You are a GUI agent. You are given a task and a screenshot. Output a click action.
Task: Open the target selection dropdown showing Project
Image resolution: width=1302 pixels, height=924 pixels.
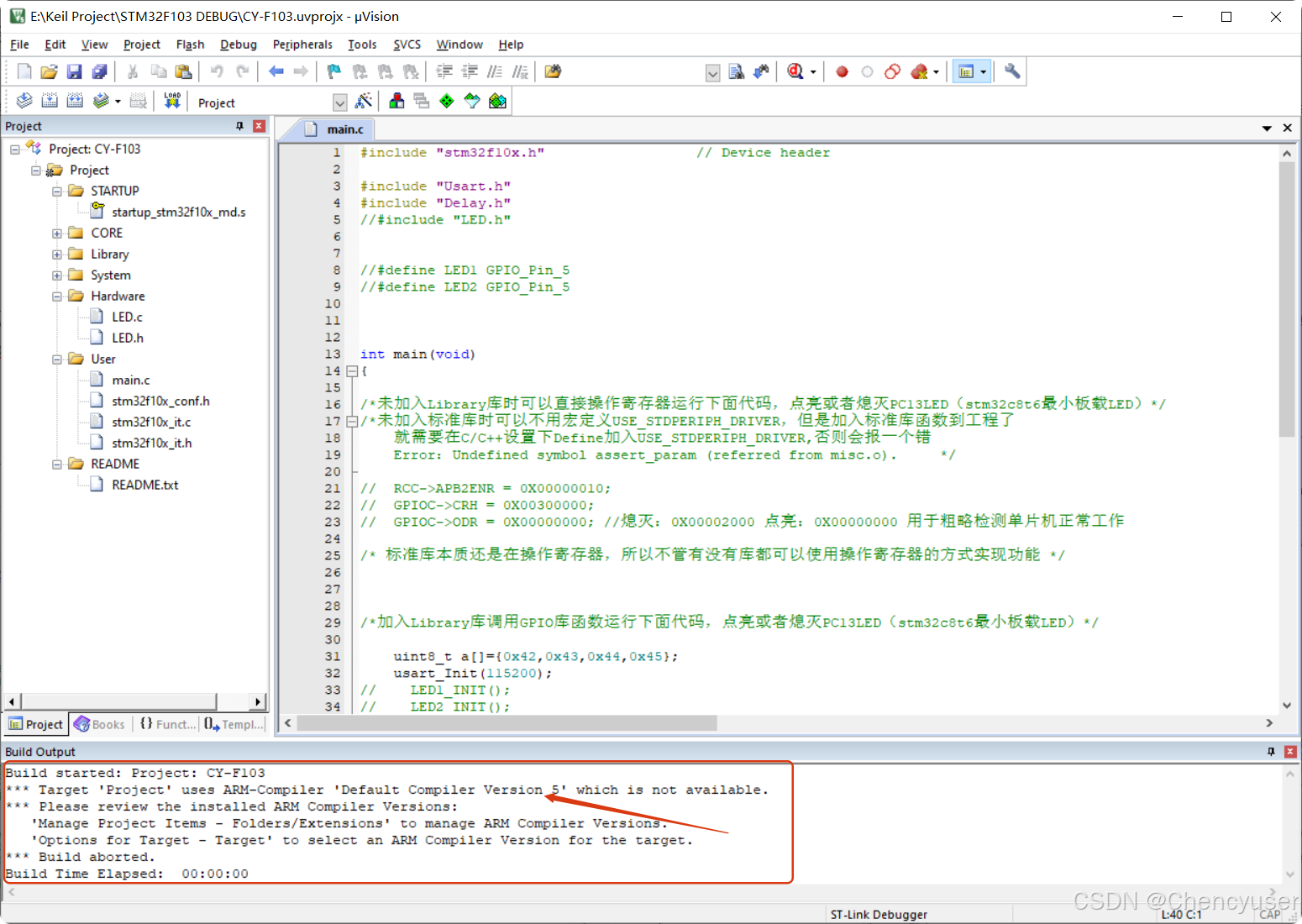(339, 102)
